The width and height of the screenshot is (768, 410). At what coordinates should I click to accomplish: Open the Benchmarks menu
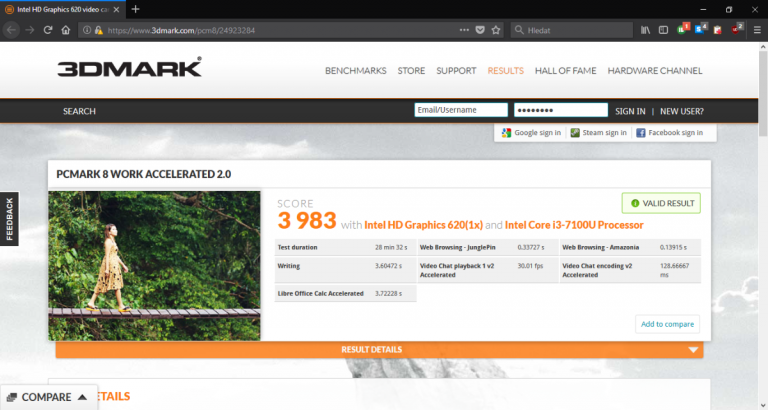coord(356,71)
